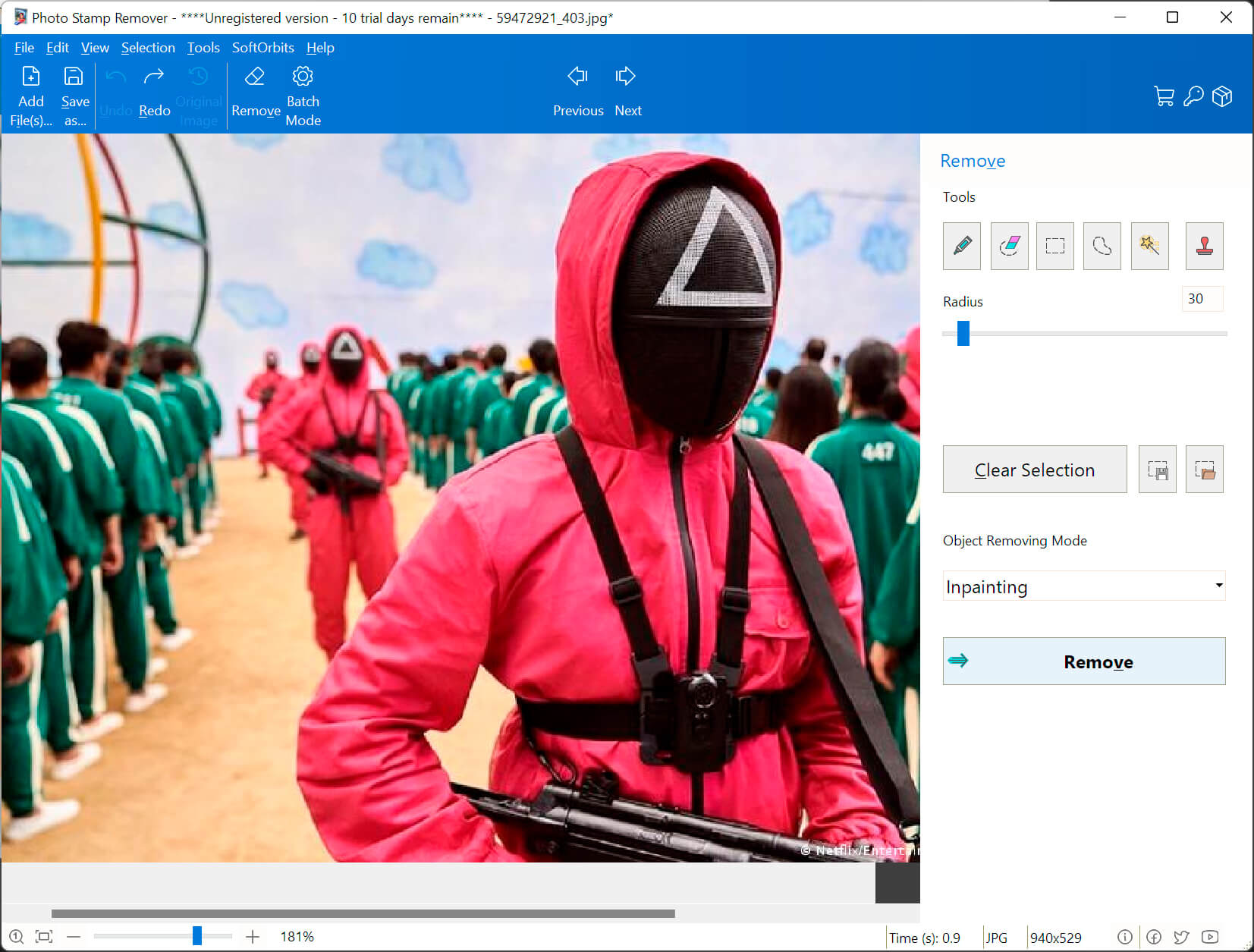Click the zoom magnifier icon in status bar
This screenshot has width=1254, height=952.
[x=16, y=937]
